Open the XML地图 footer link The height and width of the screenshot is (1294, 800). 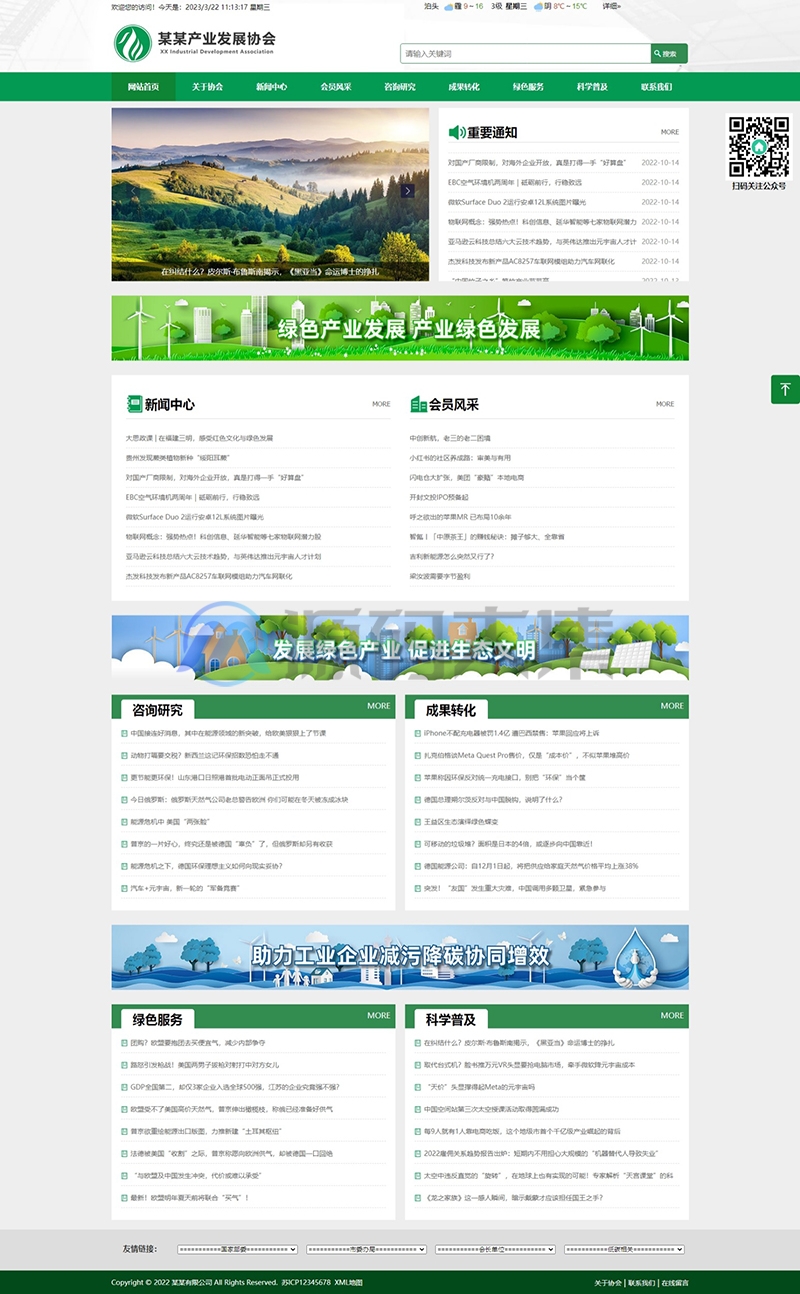(348, 1282)
